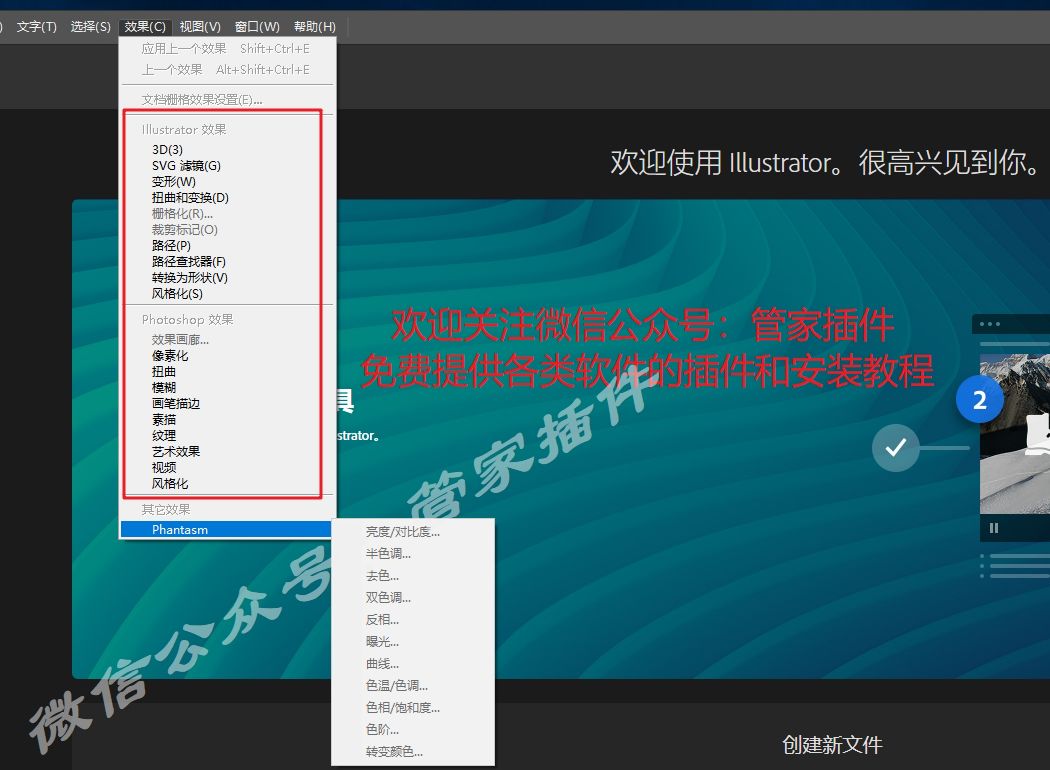Choose Phantasm 双色调... effect
Screen dimensions: 1050x770
(413, 597)
